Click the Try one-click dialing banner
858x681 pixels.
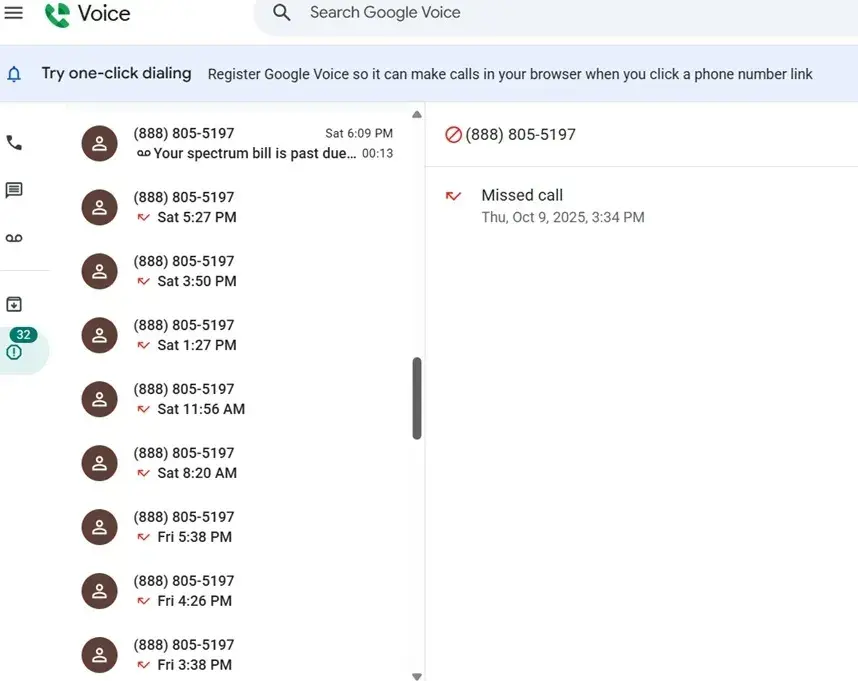tap(116, 73)
